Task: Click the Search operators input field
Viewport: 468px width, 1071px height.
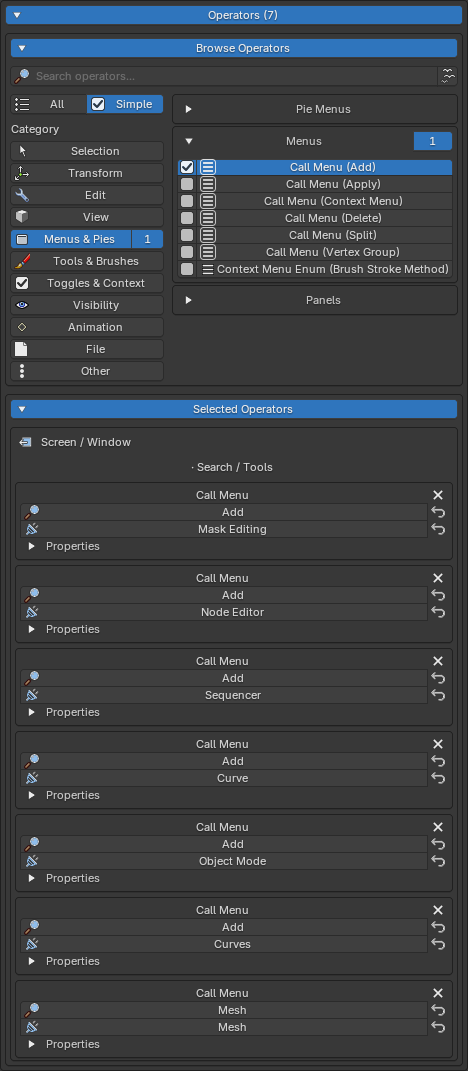Action: tap(224, 76)
